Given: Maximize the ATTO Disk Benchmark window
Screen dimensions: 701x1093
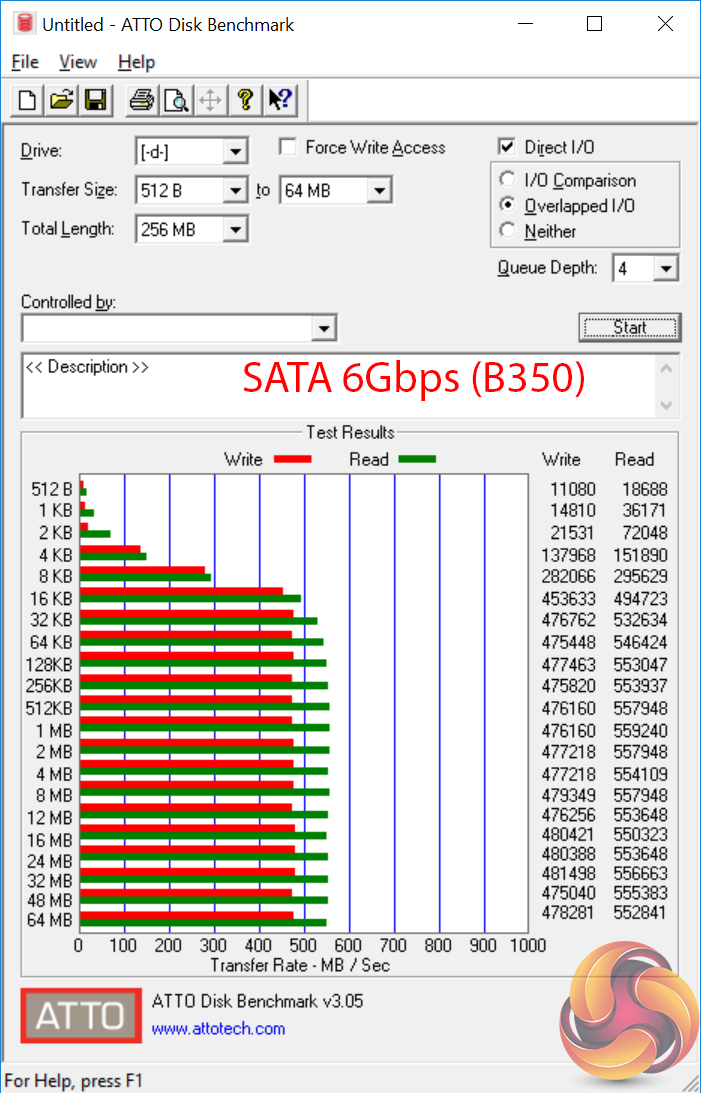Looking at the screenshot, I should (594, 24).
